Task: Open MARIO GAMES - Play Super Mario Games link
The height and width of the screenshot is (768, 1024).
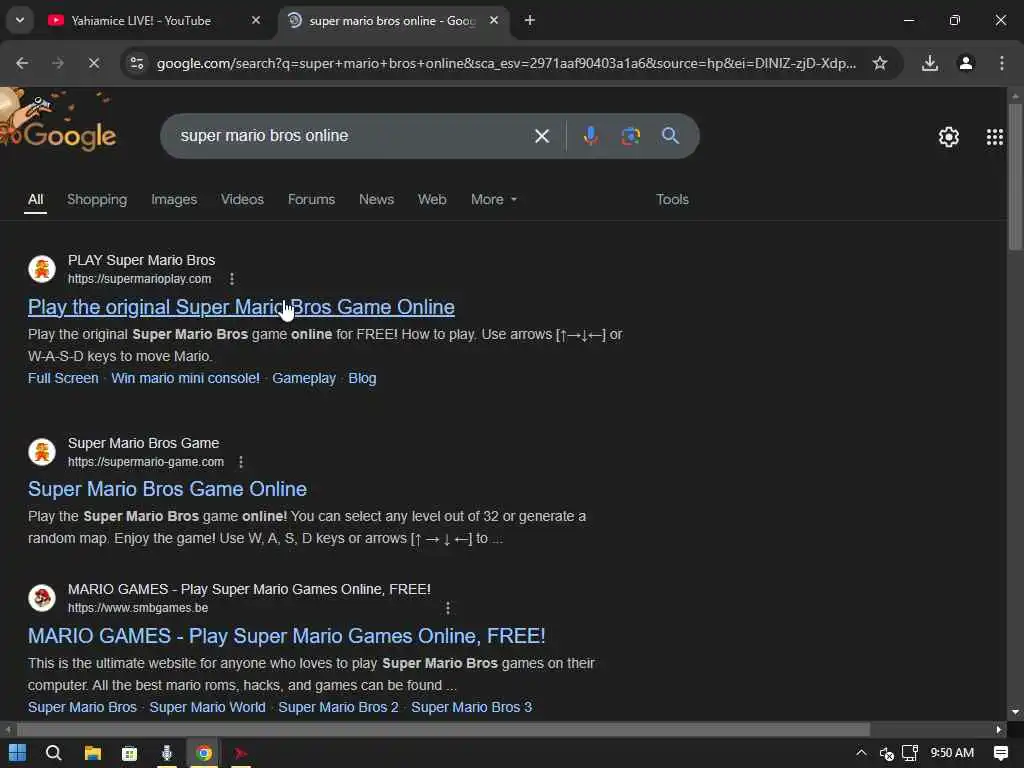Action: (286, 635)
